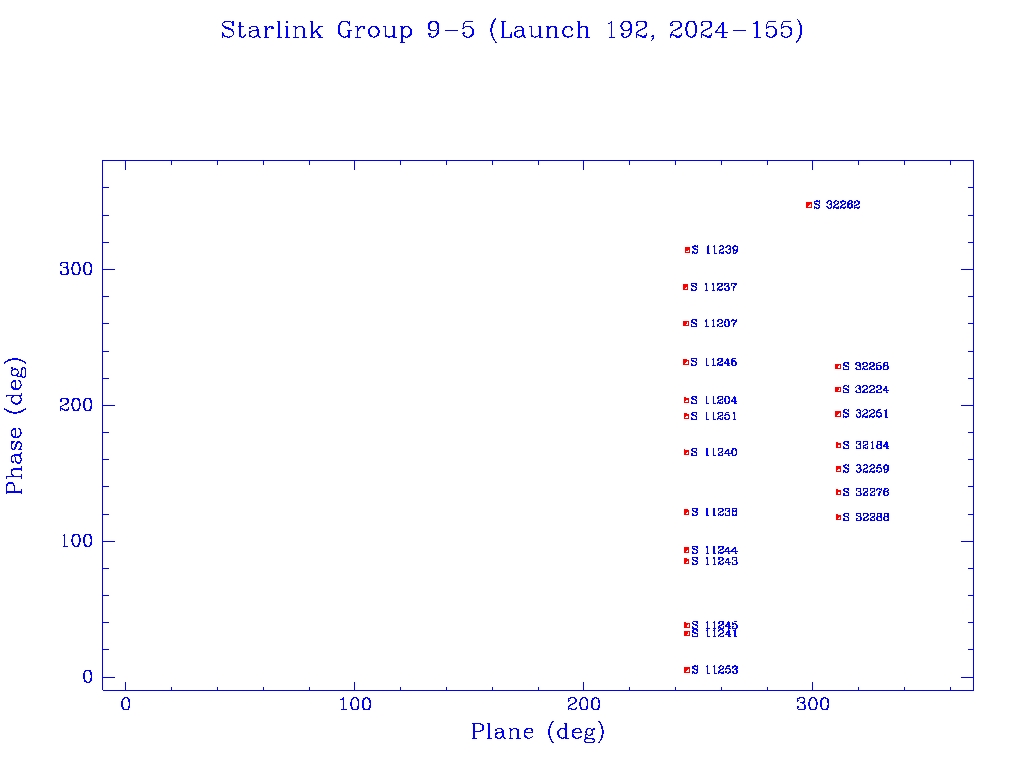The image size is (1024, 768).
Task: Click the 300 tick label on Plane axis
Action: click(812, 705)
